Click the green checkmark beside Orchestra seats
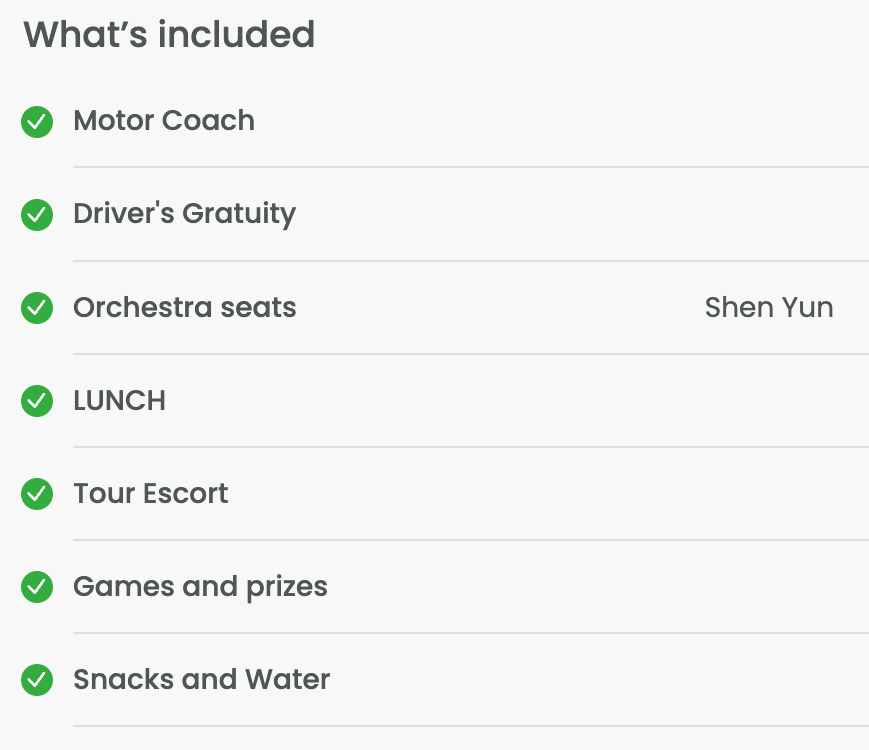 pyautogui.click(x=37, y=308)
